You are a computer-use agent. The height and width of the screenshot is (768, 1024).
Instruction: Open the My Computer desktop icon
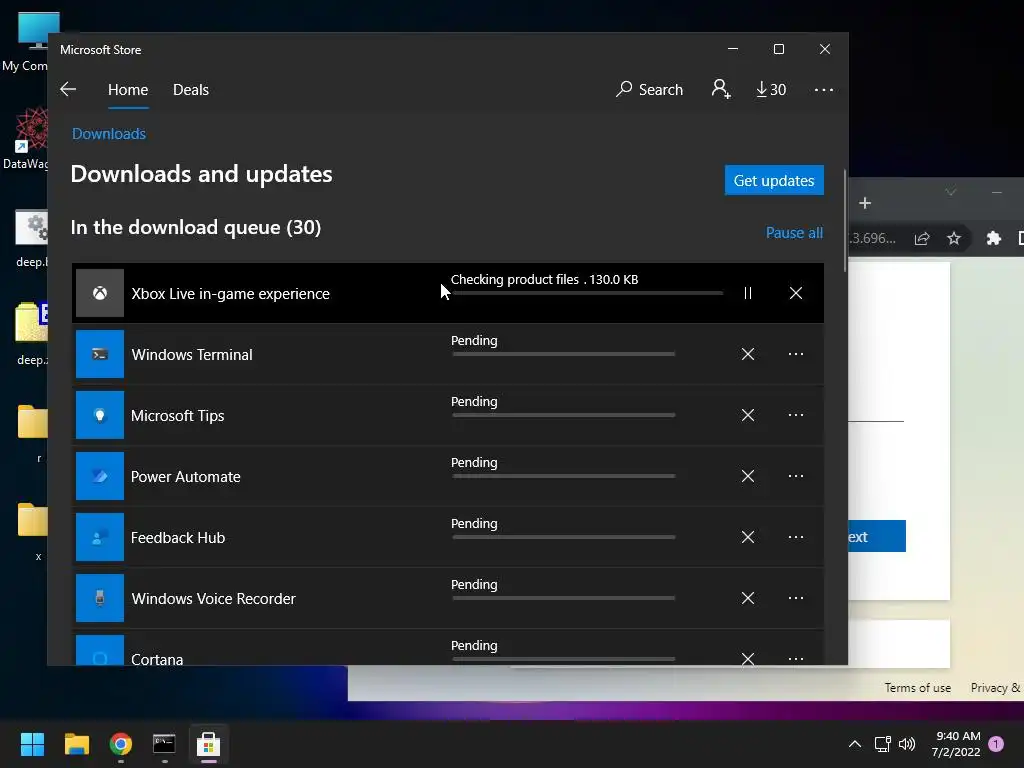click(x=31, y=42)
